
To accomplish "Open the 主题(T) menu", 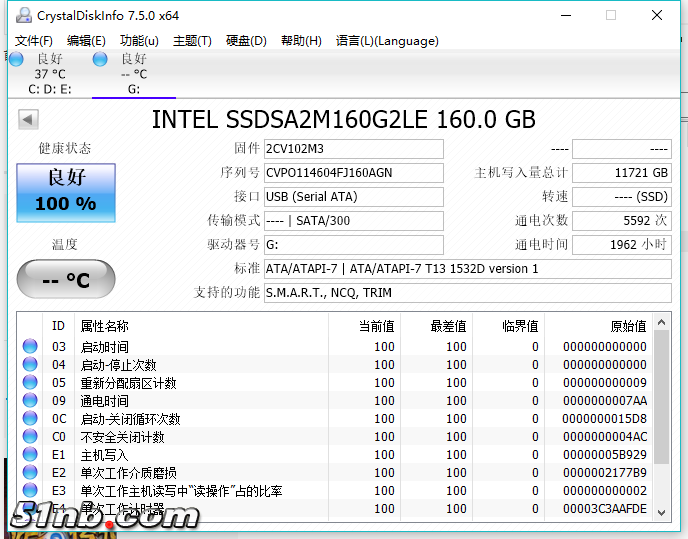I will coord(192,41).
